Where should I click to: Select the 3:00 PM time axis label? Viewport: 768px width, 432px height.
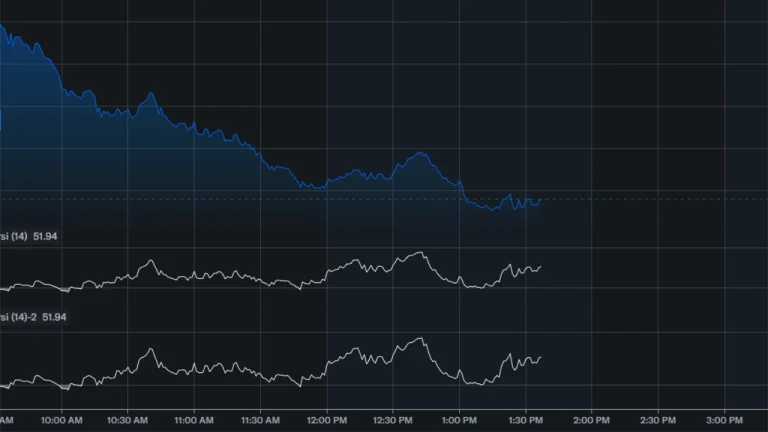723,419
